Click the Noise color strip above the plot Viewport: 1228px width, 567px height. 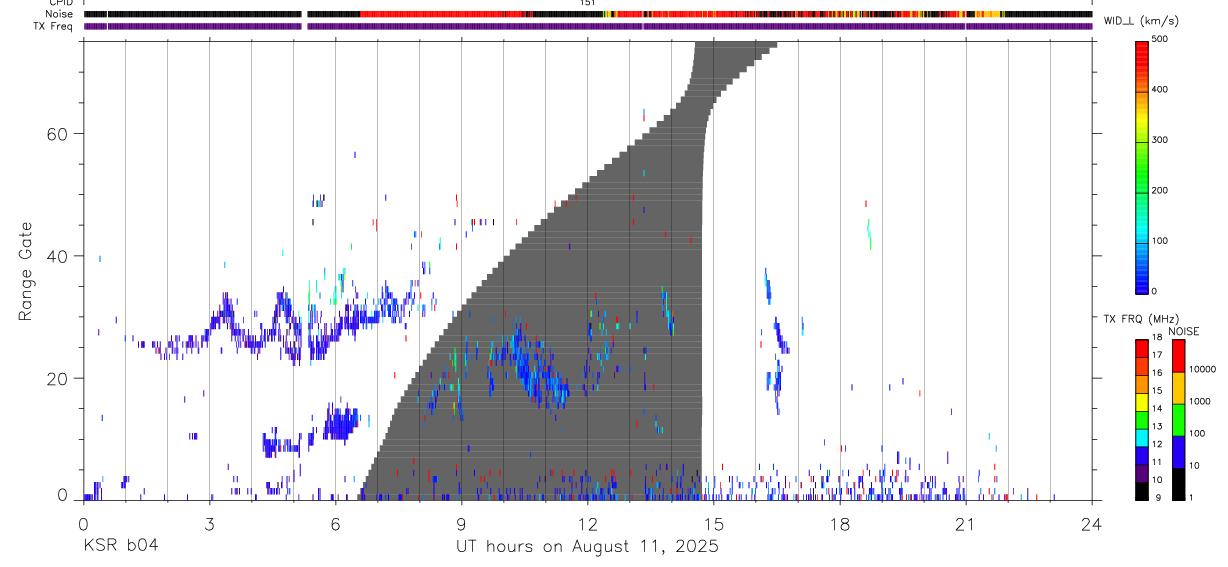click(x=587, y=14)
